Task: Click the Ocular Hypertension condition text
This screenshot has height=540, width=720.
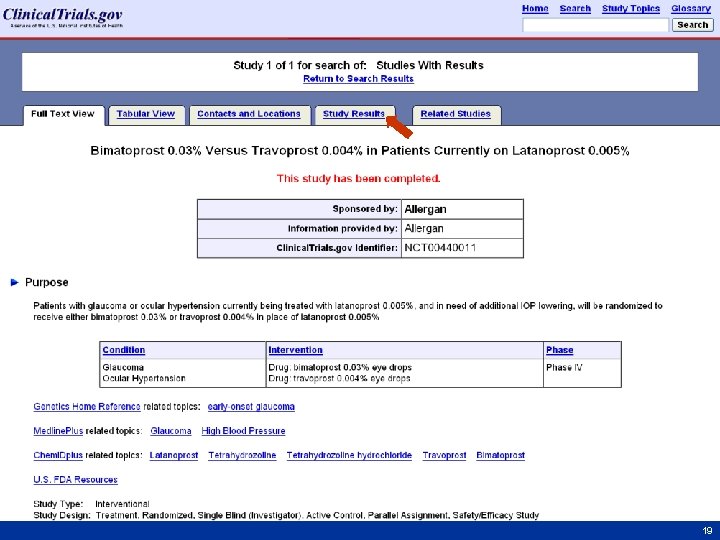Action: (x=144, y=378)
